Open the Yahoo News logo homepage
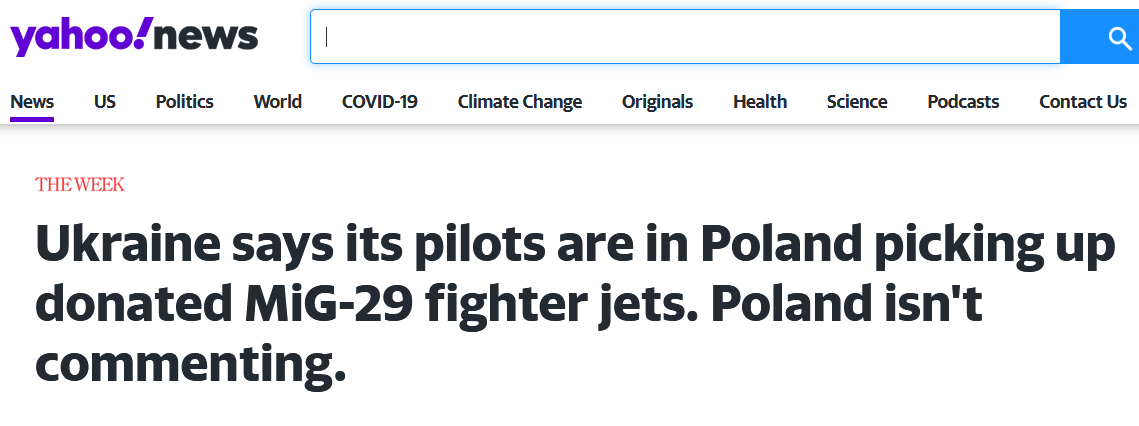The width and height of the screenshot is (1139, 426). point(134,36)
